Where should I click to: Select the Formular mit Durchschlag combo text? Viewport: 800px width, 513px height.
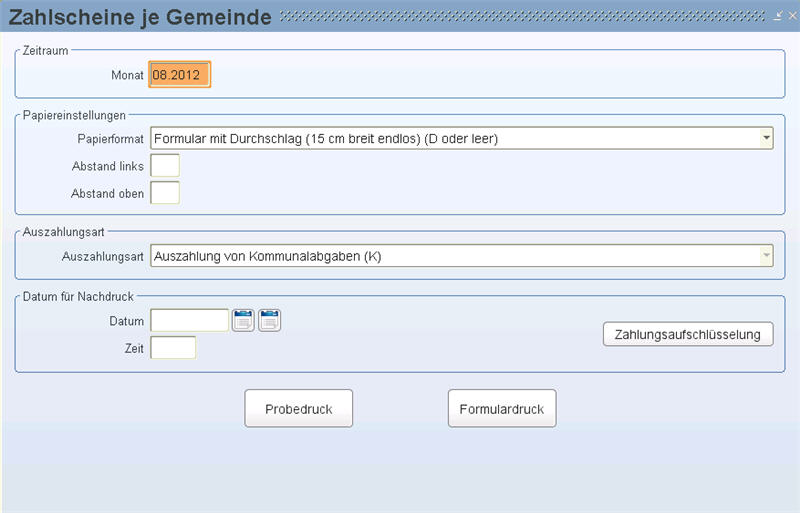(x=326, y=138)
